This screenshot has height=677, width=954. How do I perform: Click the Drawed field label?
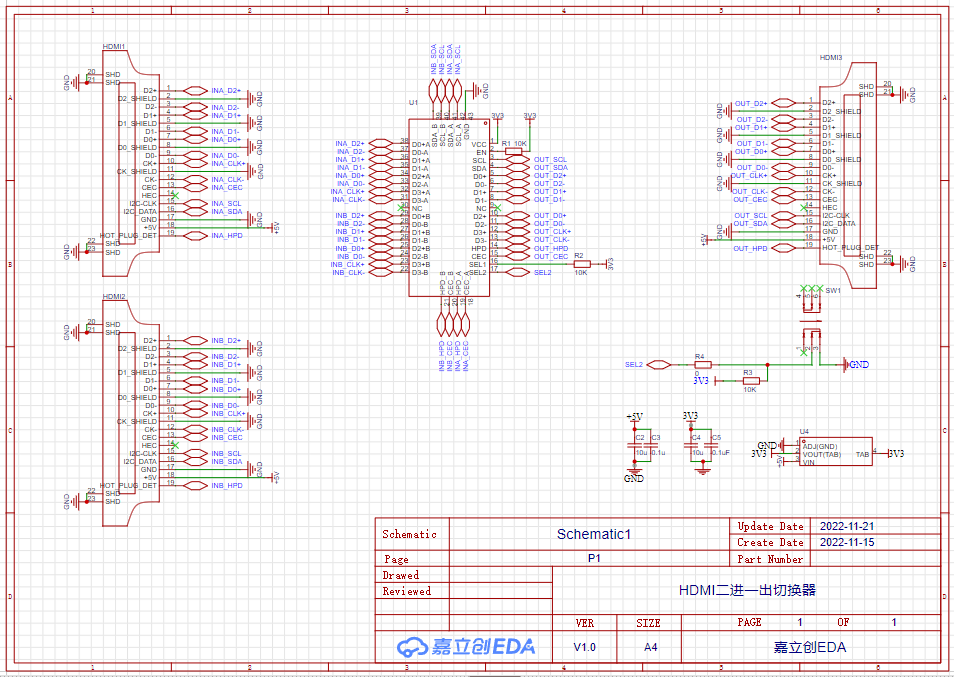(400, 575)
